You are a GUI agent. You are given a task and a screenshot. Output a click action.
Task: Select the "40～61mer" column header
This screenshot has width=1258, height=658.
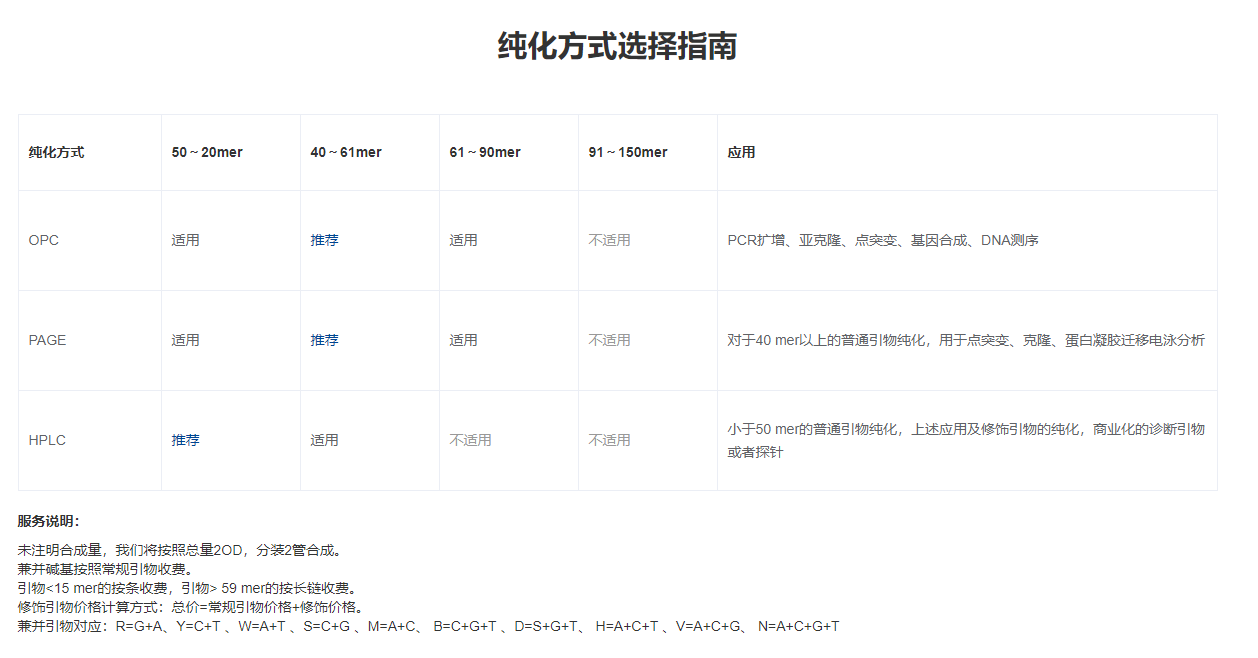(346, 153)
